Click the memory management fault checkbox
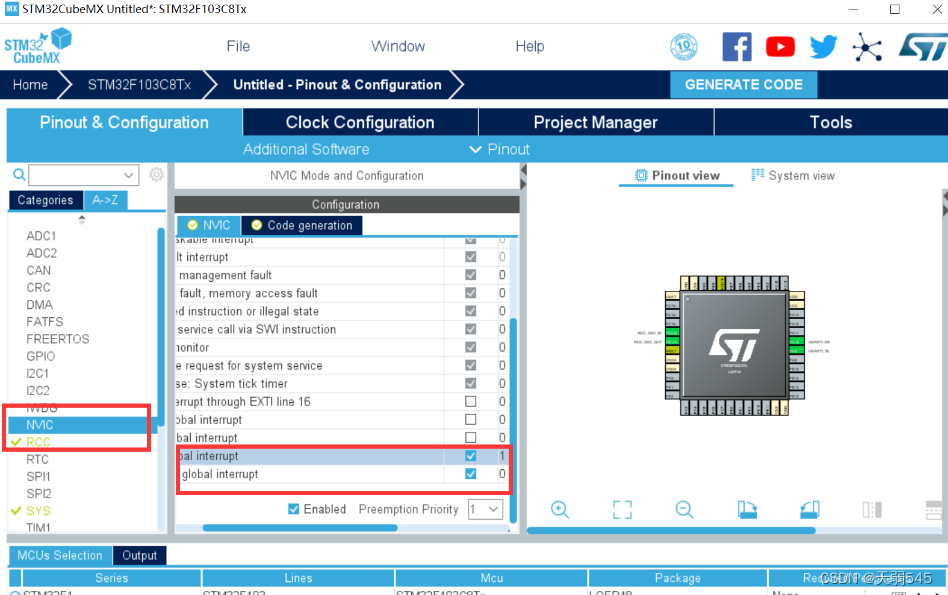 [x=470, y=275]
